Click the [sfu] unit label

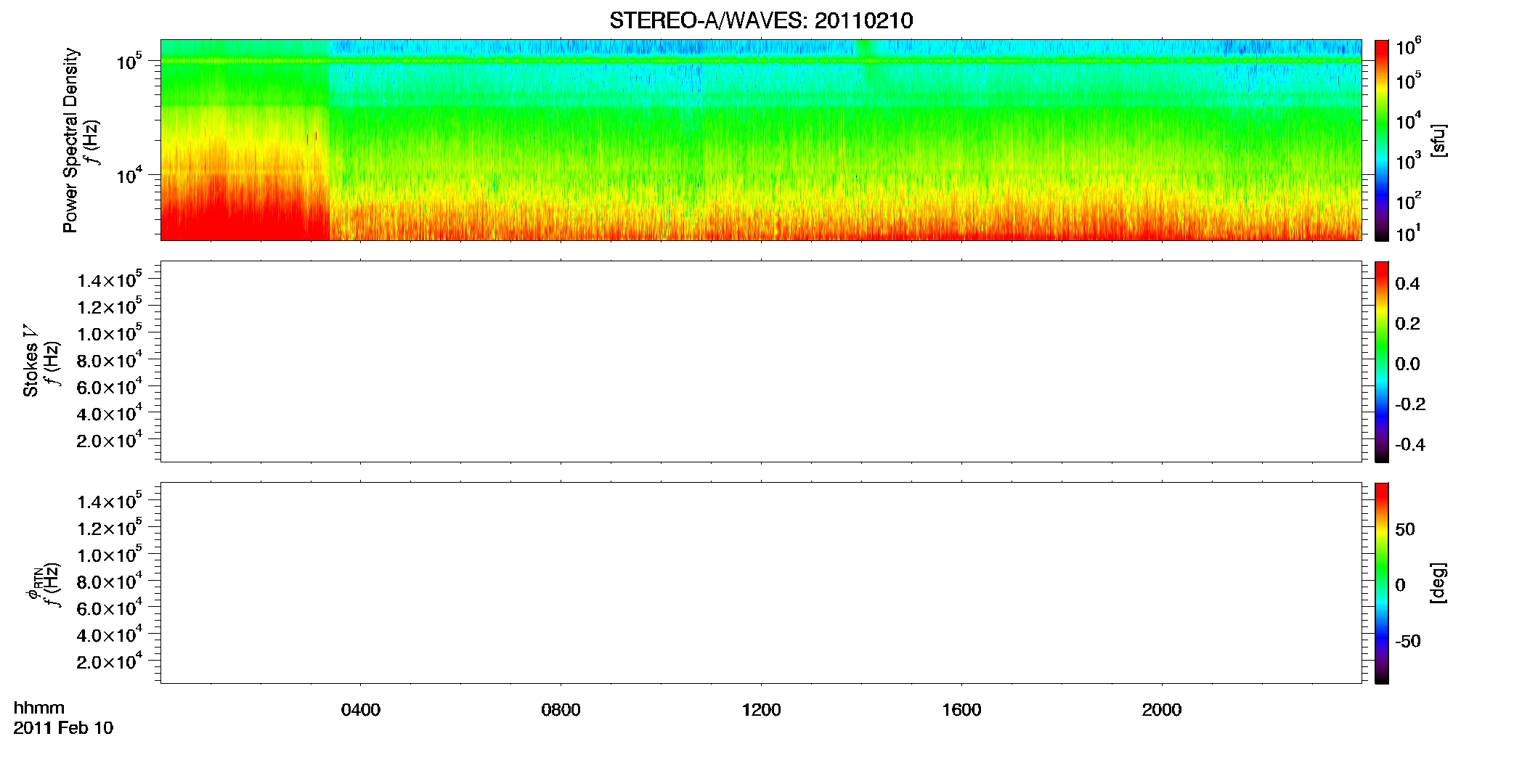click(x=1438, y=140)
